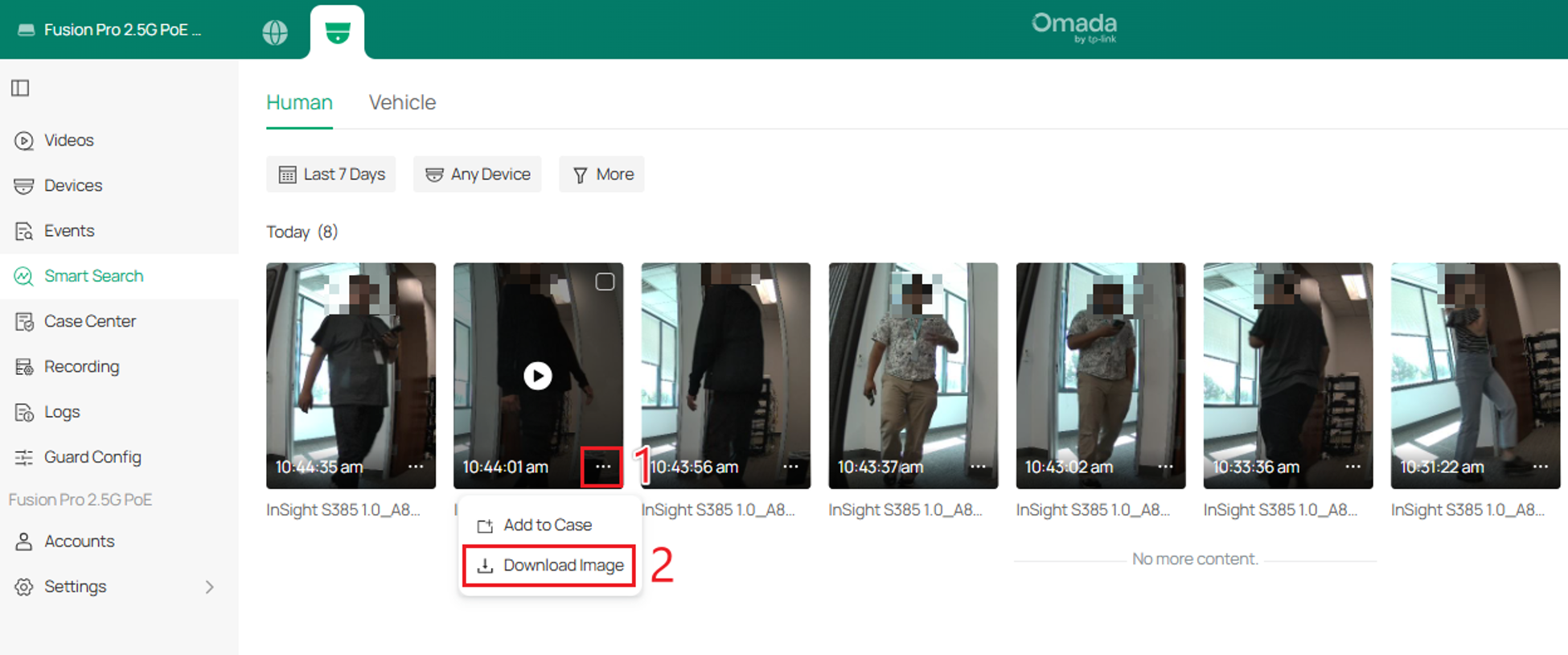Screen dimensions: 1568x655
Task: Open the 10:33:36 am snapshot thumbnail
Action: tap(1288, 376)
